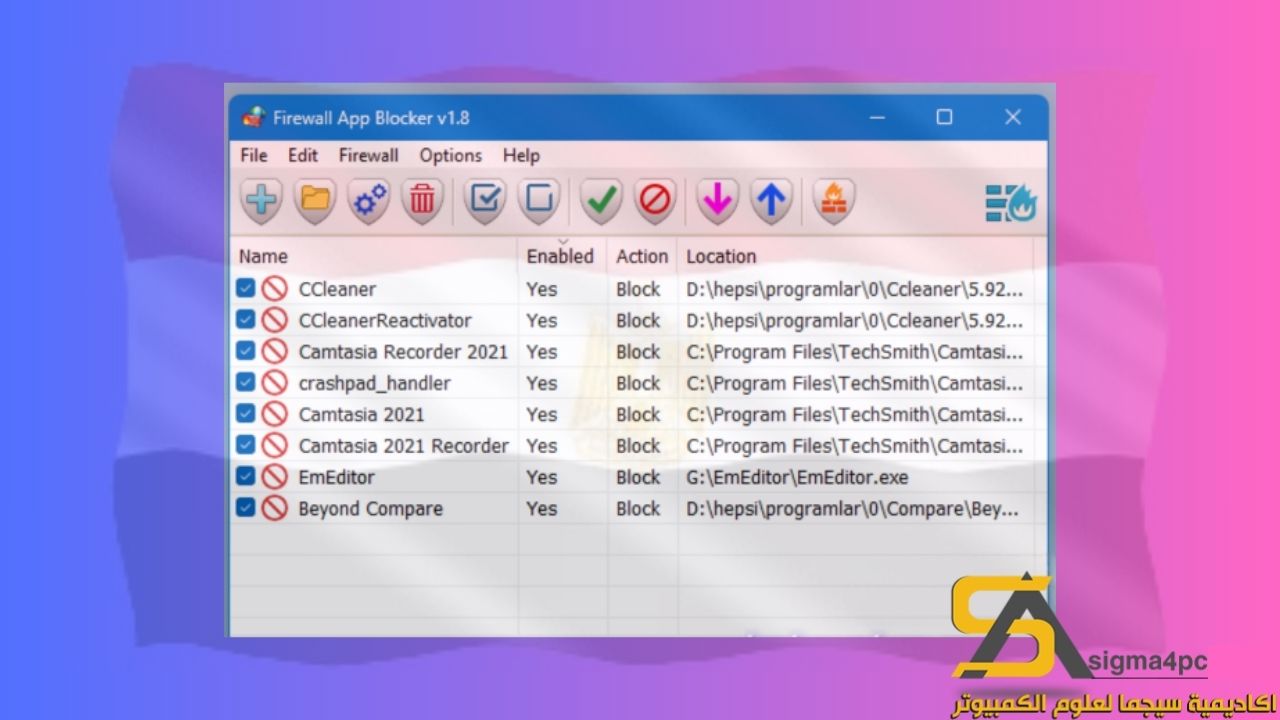Screen dimensions: 1280x720
Task: Uncheck the Beyond Compare checkbox
Action: (246, 507)
